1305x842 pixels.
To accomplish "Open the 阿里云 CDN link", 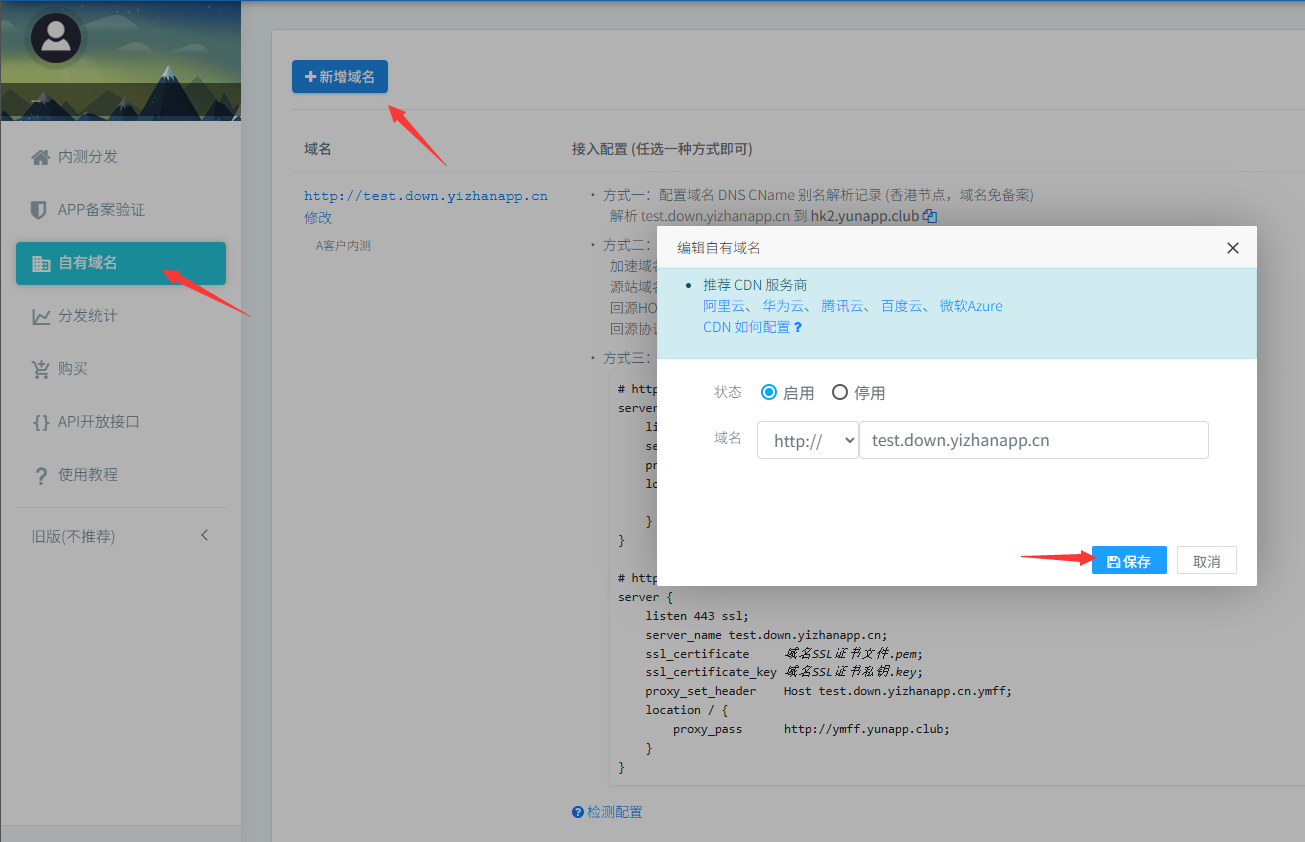I will tap(723, 306).
